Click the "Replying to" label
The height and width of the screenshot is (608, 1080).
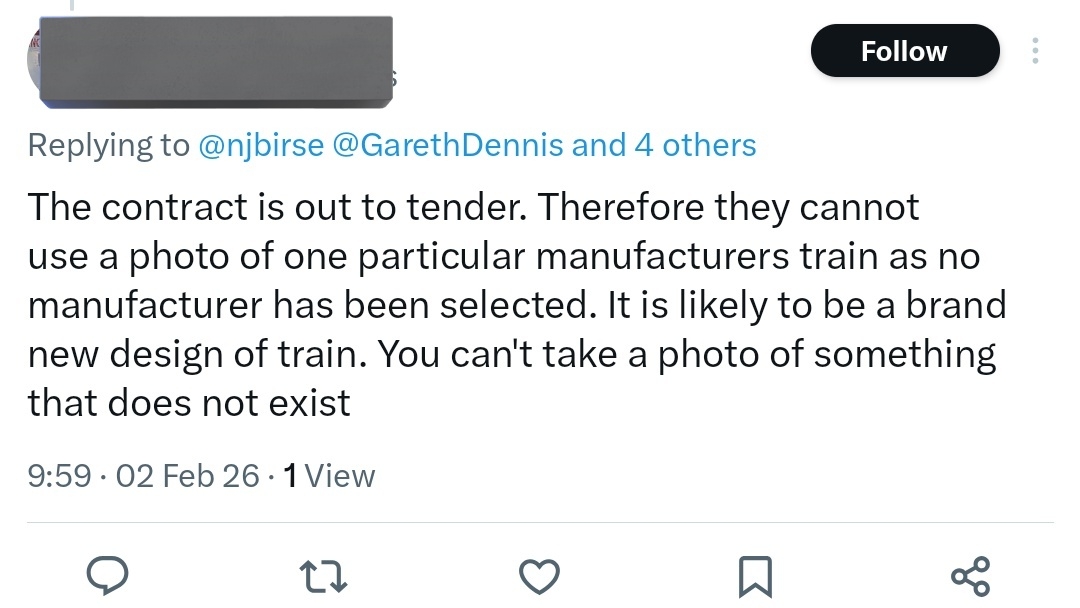tap(108, 146)
